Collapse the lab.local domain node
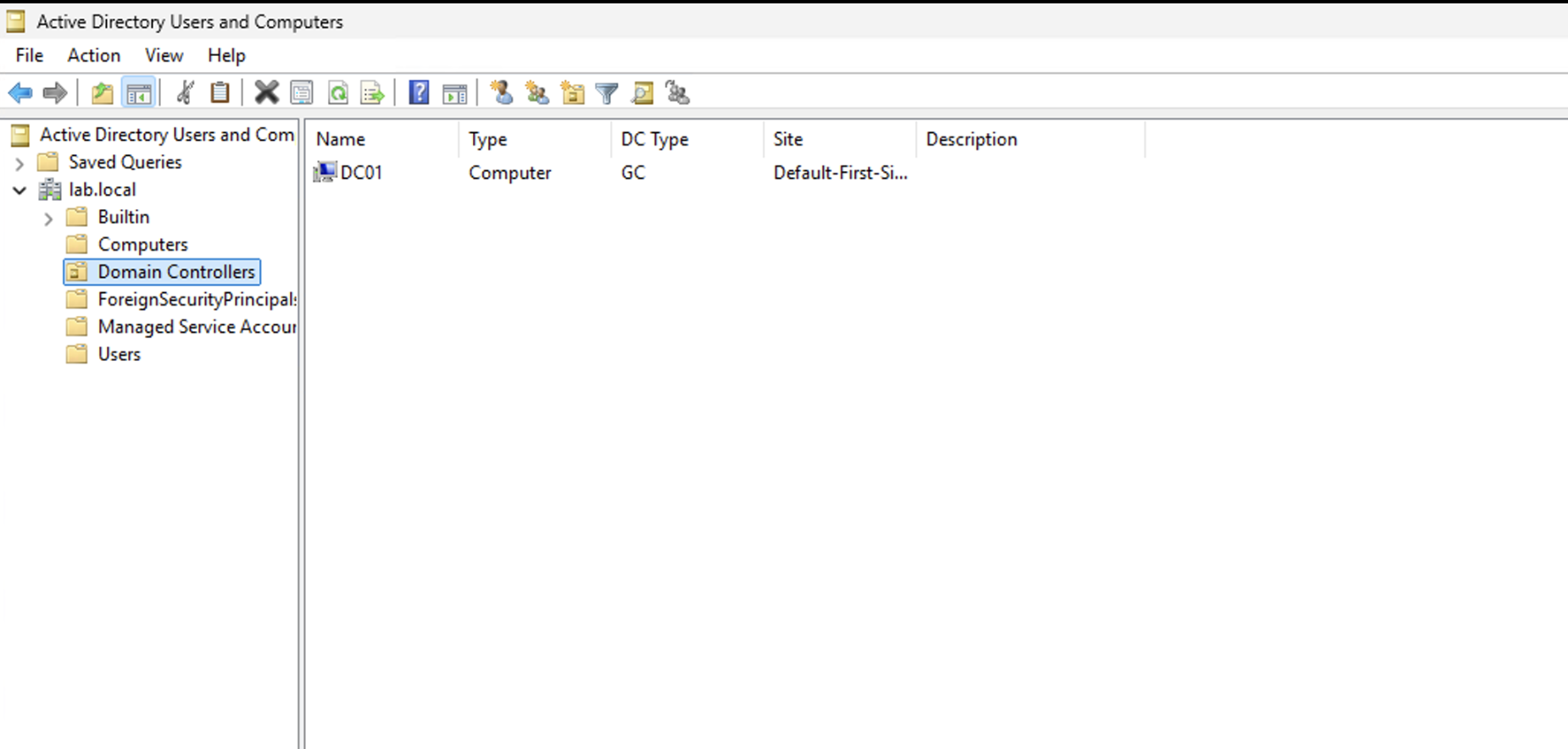 click(19, 190)
